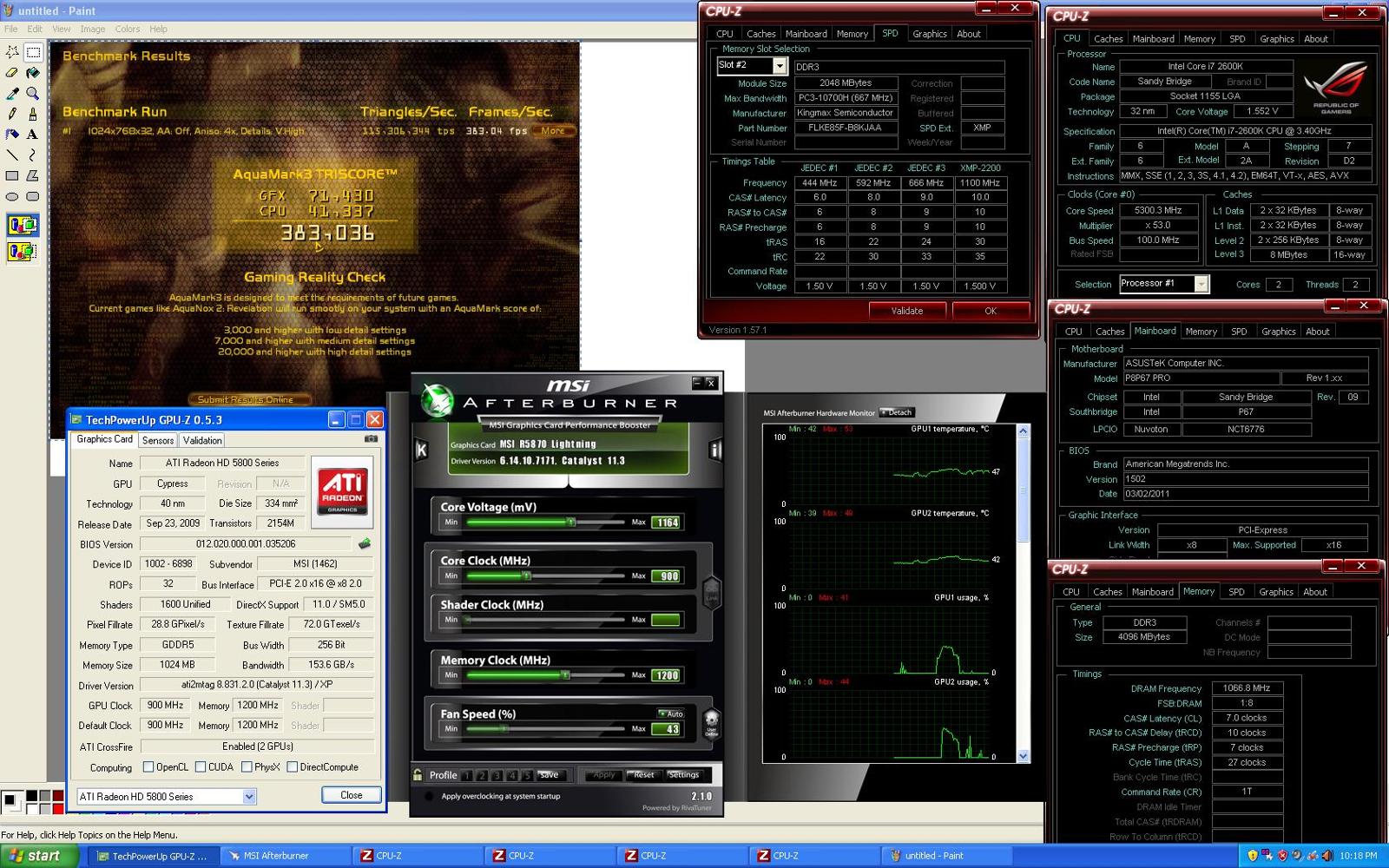Switch to MSI Afterburner in taskbar
The image size is (1389, 868).
click(285, 856)
